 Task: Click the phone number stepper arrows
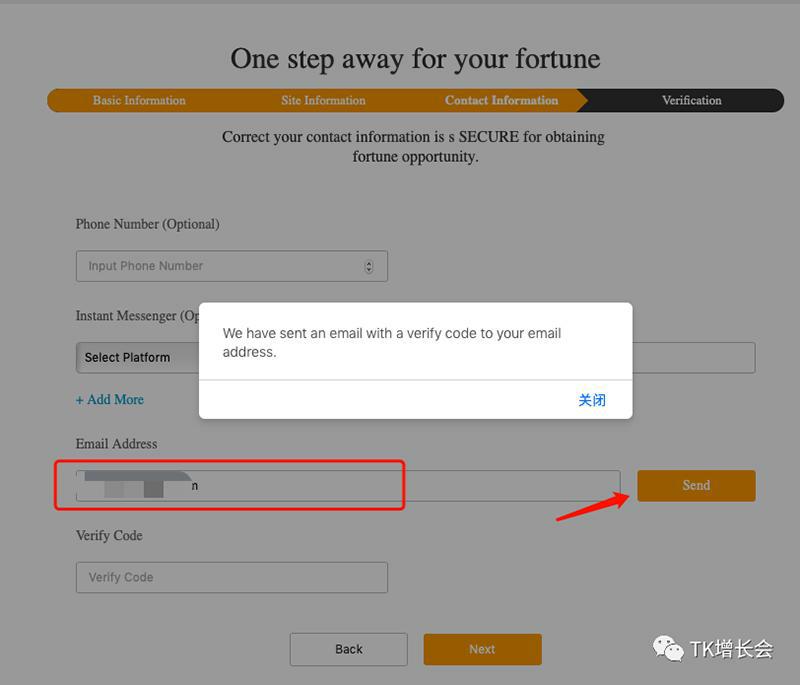pos(369,266)
